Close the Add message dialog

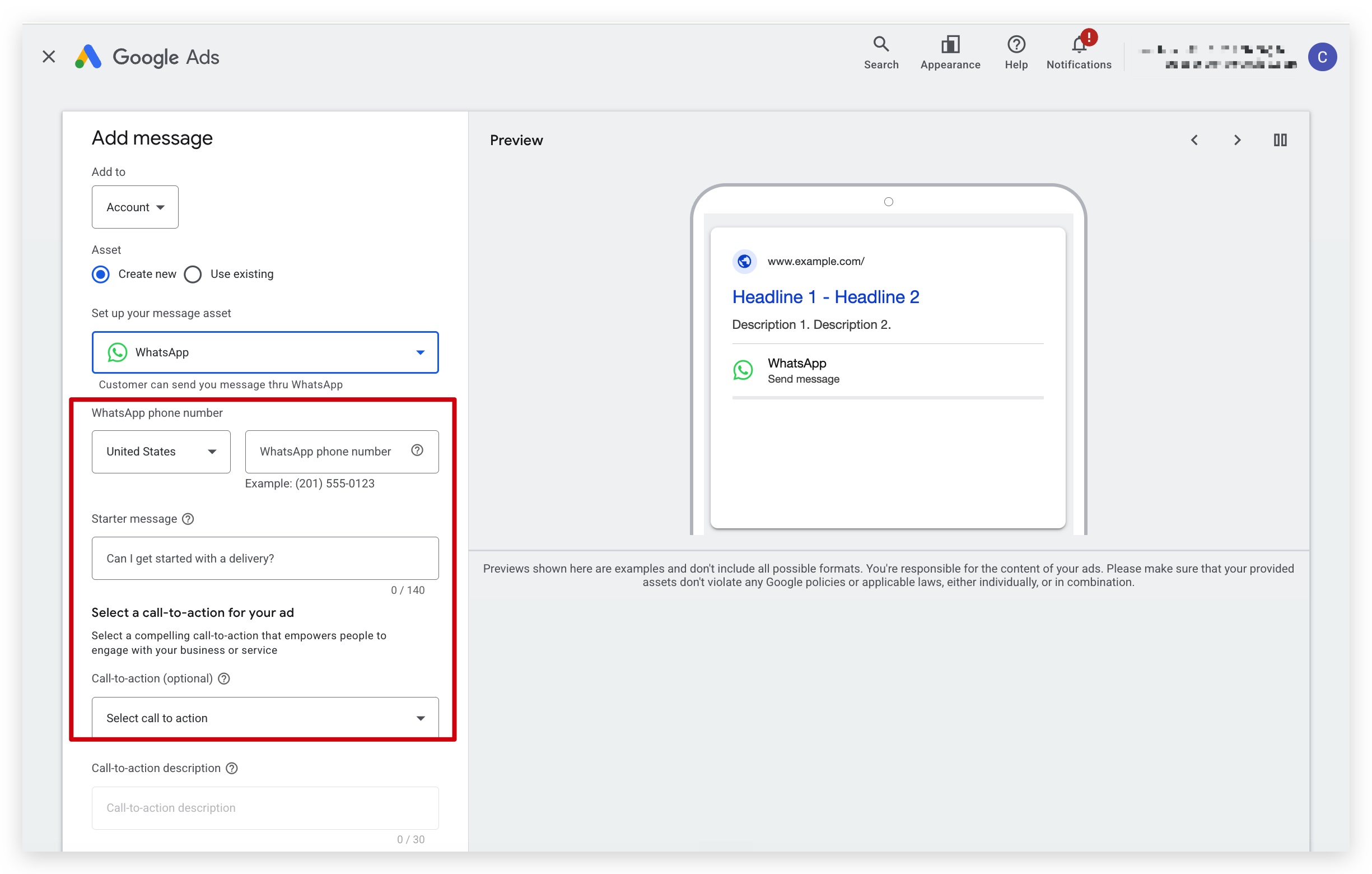pos(49,57)
